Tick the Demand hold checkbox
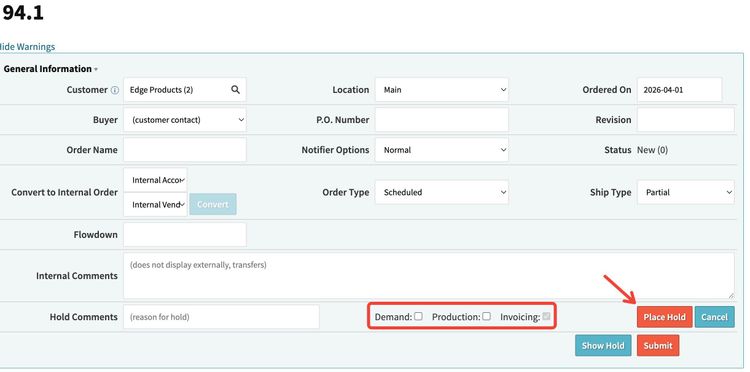This screenshot has height=372, width=750. pyautogui.click(x=419, y=316)
